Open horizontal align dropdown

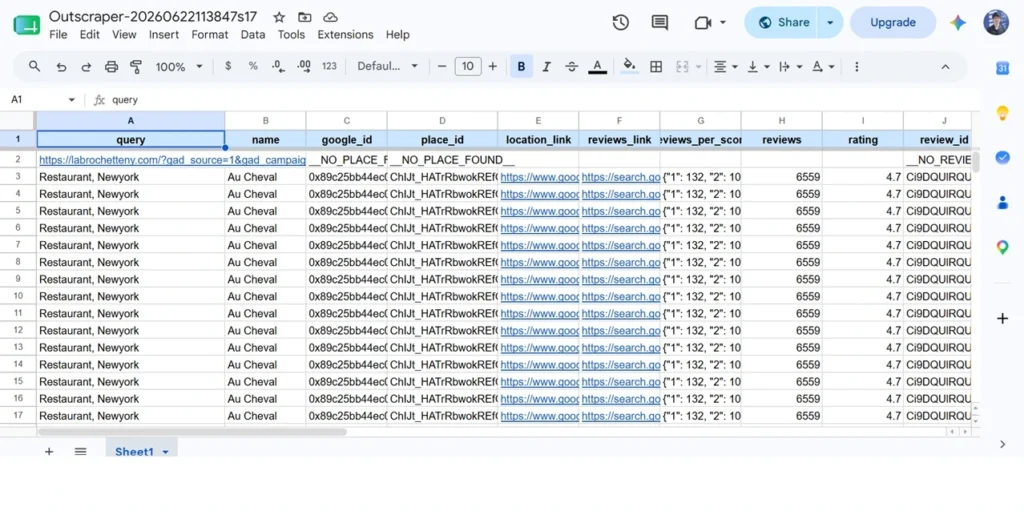[725, 67]
